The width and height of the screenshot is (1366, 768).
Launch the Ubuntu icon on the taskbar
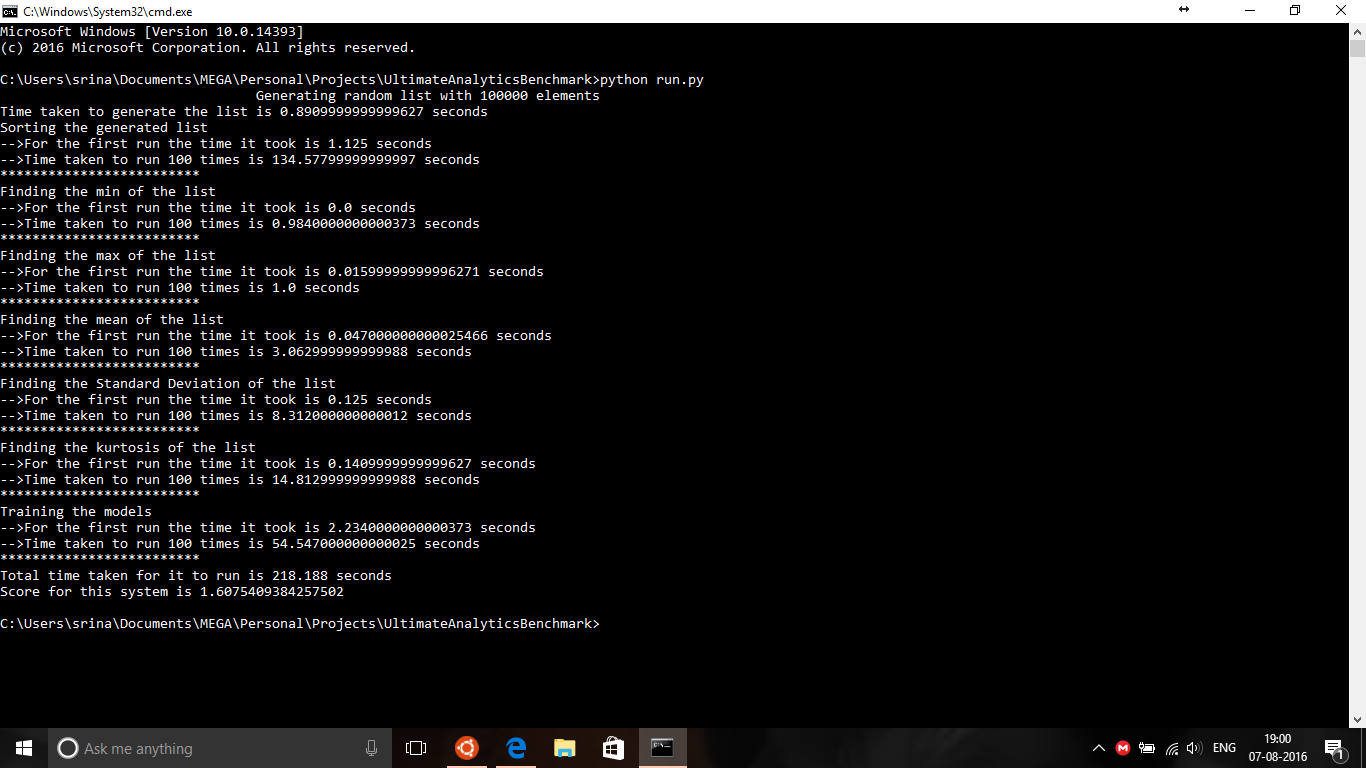(466, 747)
